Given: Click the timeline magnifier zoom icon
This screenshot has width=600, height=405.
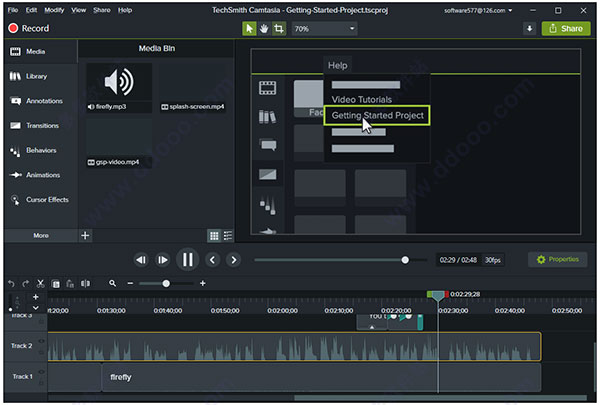Looking at the screenshot, I should pos(112,283).
